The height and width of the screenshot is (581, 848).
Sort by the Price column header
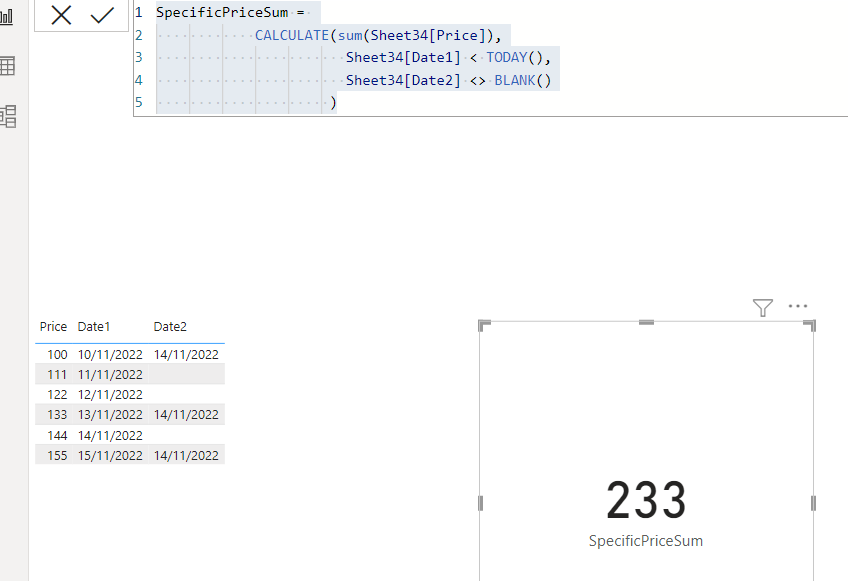[x=53, y=327]
